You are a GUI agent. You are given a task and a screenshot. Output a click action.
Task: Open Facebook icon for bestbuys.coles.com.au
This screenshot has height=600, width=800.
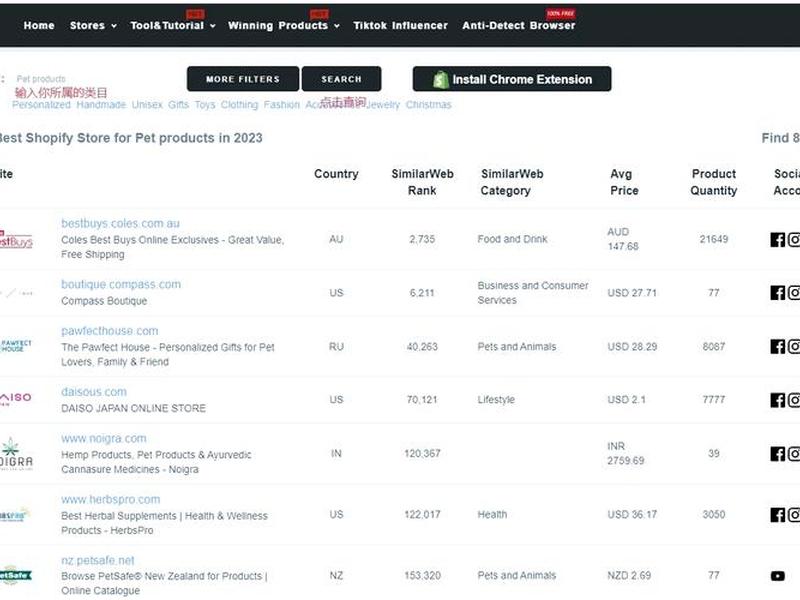click(x=778, y=239)
